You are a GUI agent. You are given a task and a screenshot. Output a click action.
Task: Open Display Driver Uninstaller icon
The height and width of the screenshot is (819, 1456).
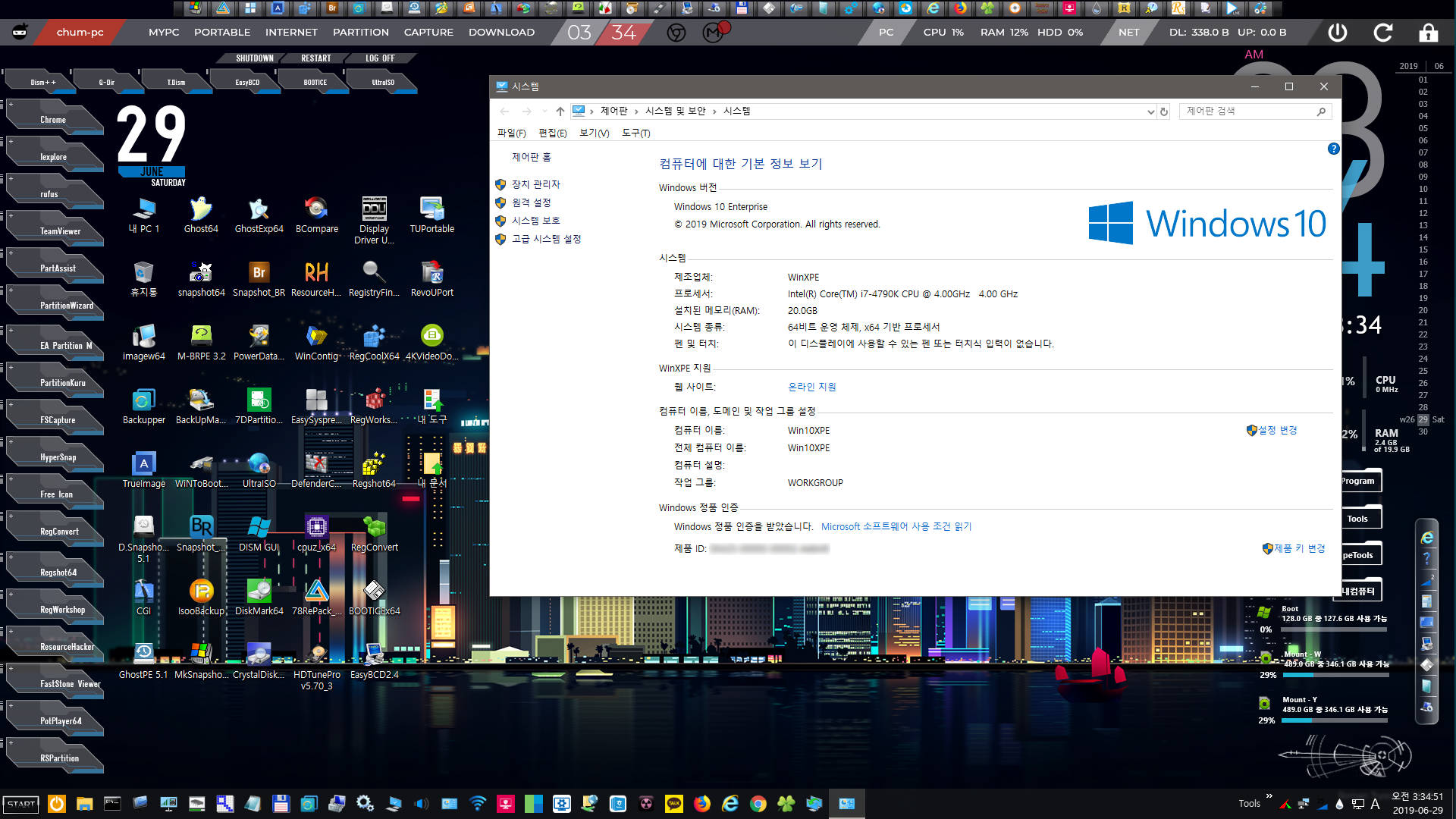[x=374, y=220]
